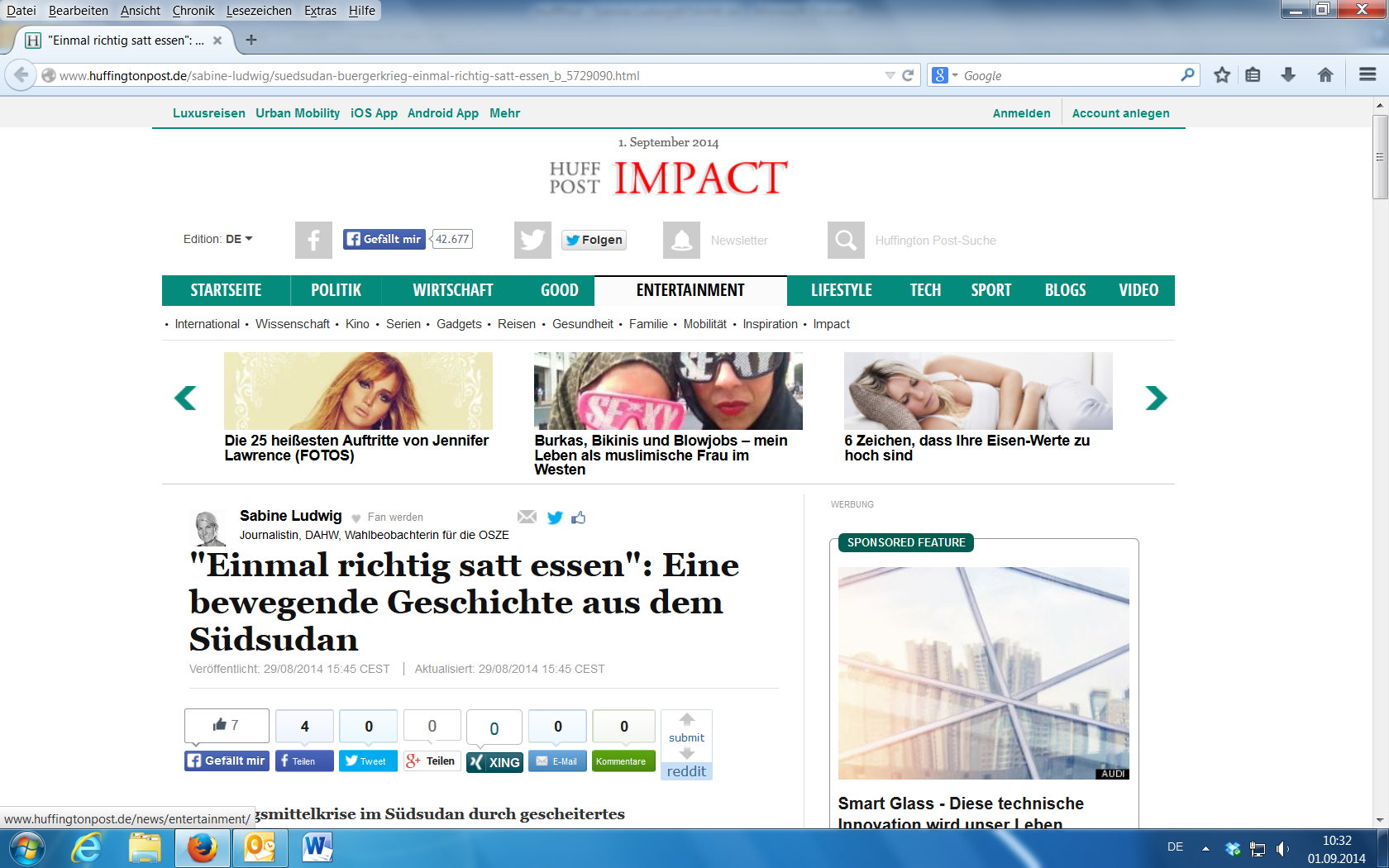Screen dimensions: 1389x868
Task: Expand the Edition DE dropdown
Action: pos(218,239)
